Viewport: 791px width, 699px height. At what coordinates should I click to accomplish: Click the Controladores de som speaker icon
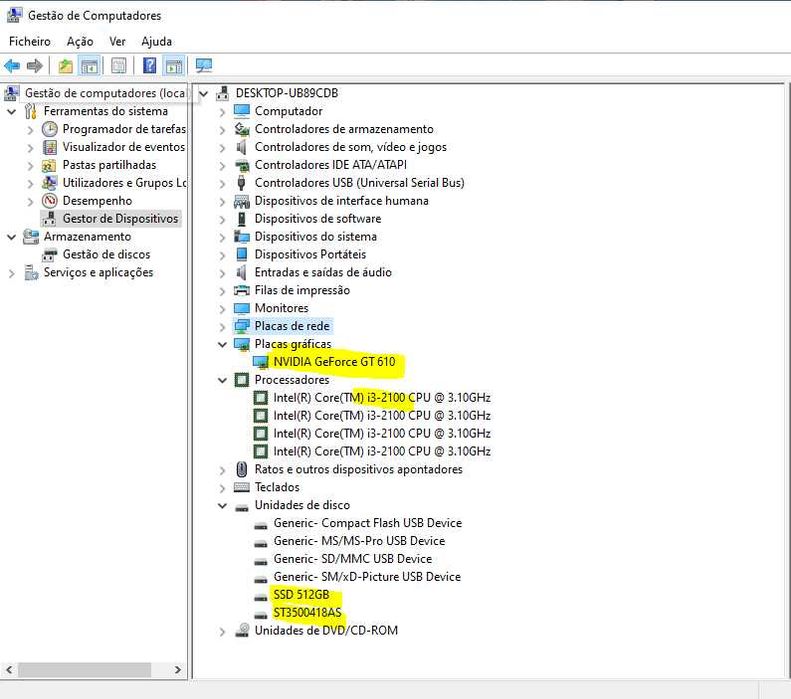[242, 147]
